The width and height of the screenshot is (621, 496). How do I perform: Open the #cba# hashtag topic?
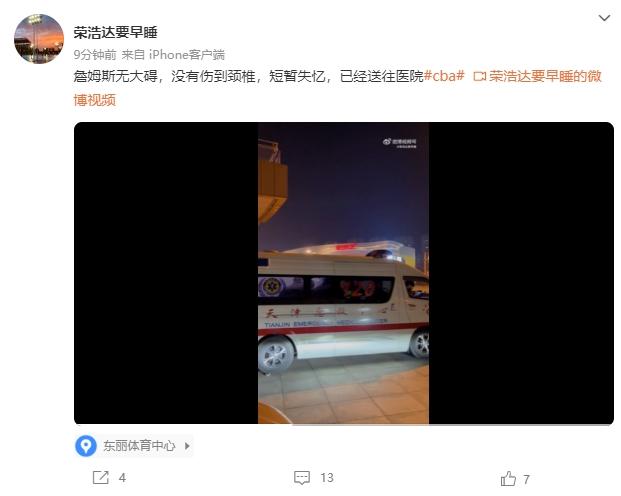[x=444, y=76]
